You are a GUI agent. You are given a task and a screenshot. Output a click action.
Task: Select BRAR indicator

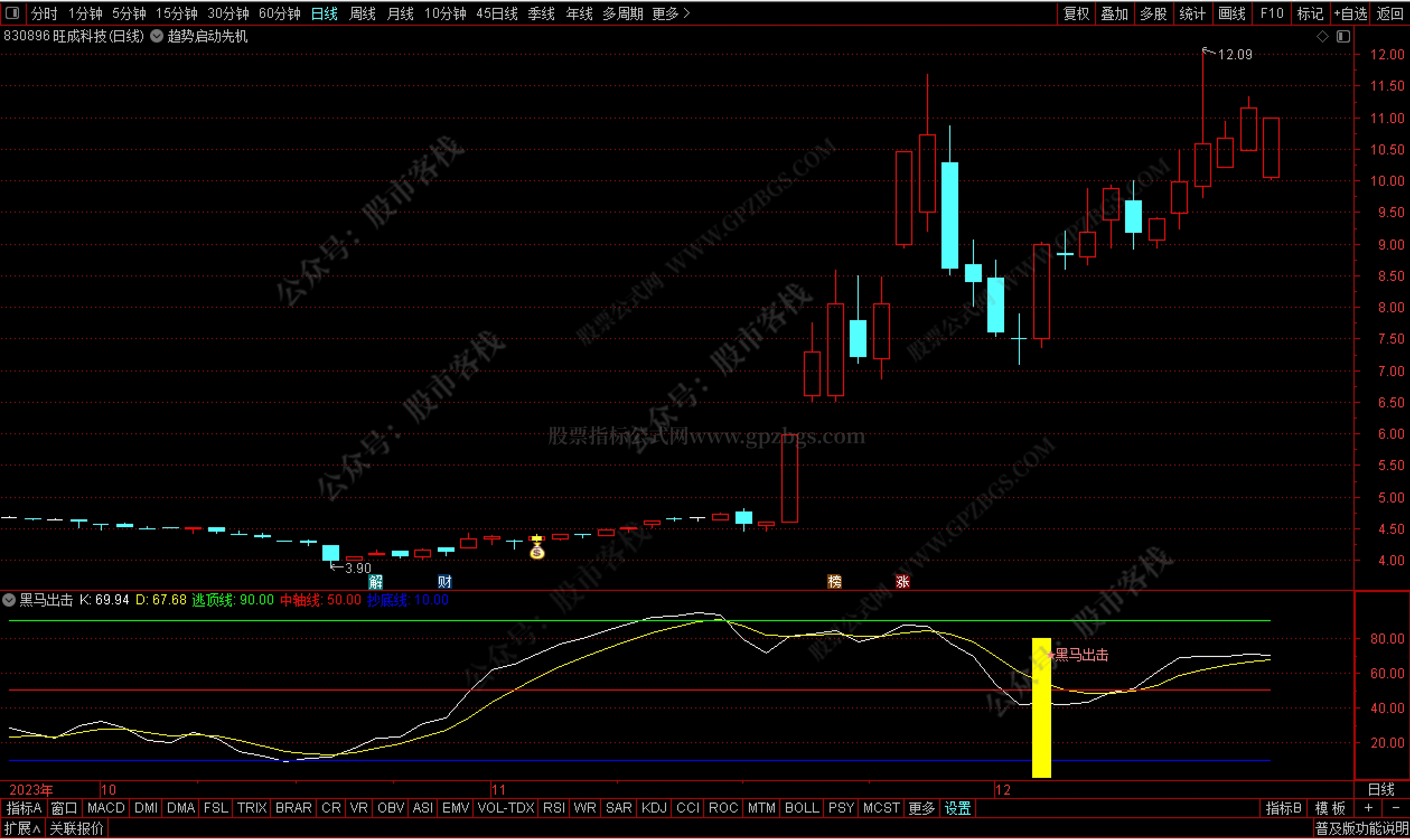pos(293,808)
